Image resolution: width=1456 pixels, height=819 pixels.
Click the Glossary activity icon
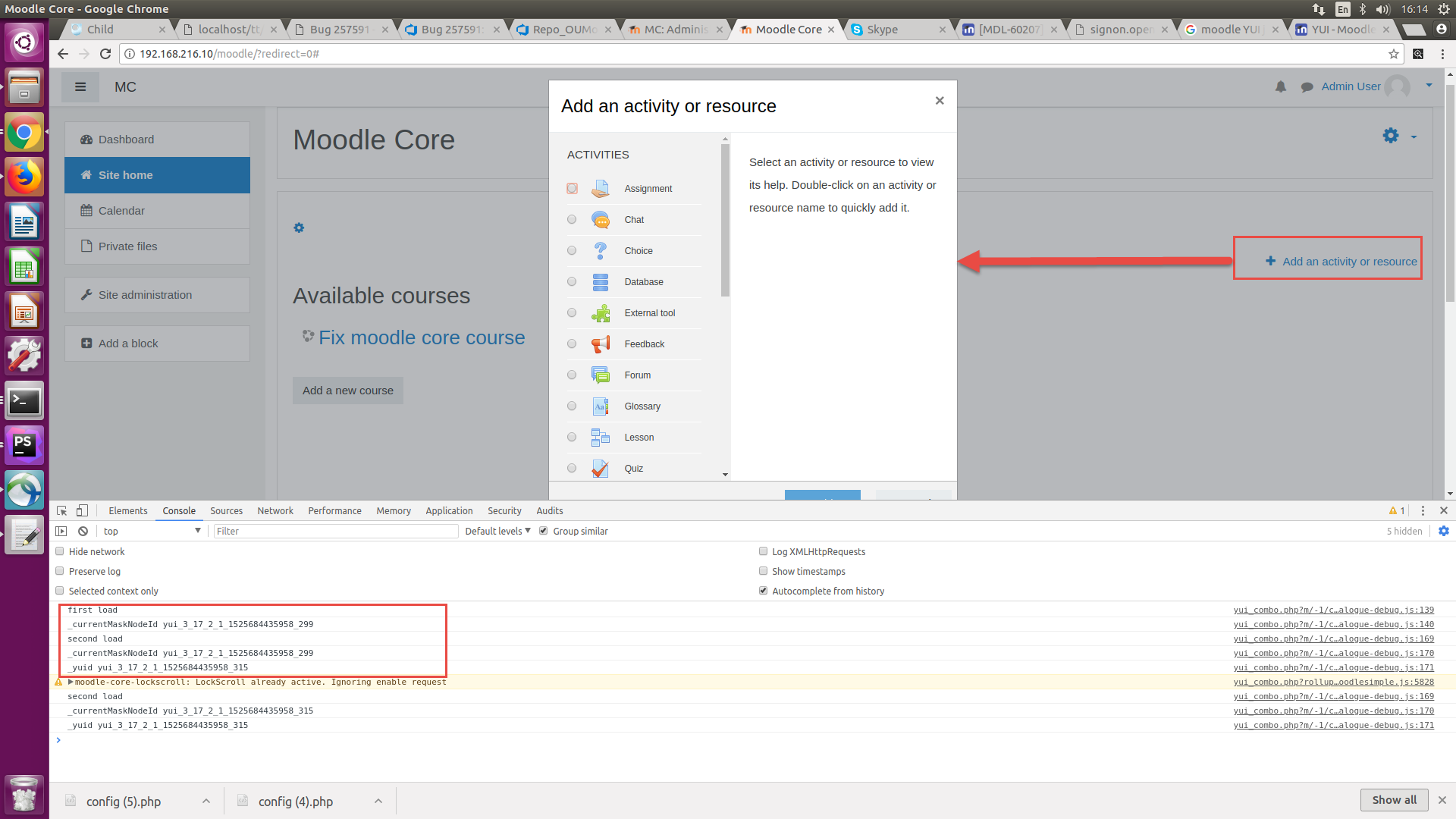pos(601,406)
